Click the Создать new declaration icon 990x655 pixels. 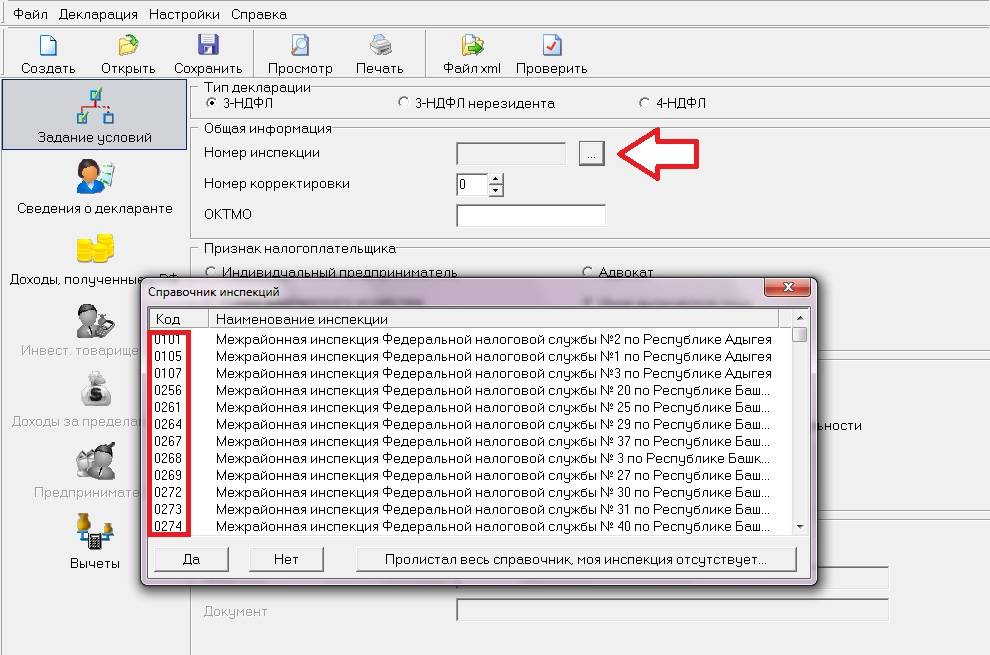(x=48, y=46)
